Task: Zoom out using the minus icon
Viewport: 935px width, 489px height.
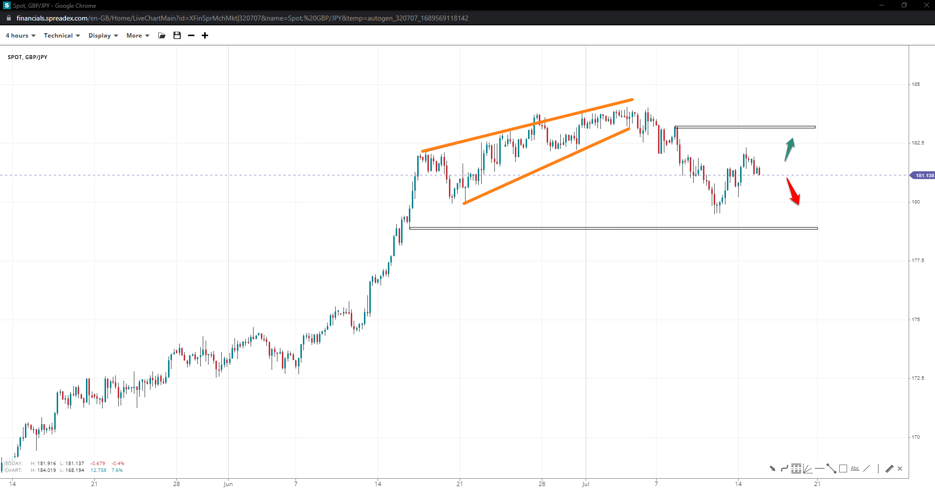Action: pos(191,36)
